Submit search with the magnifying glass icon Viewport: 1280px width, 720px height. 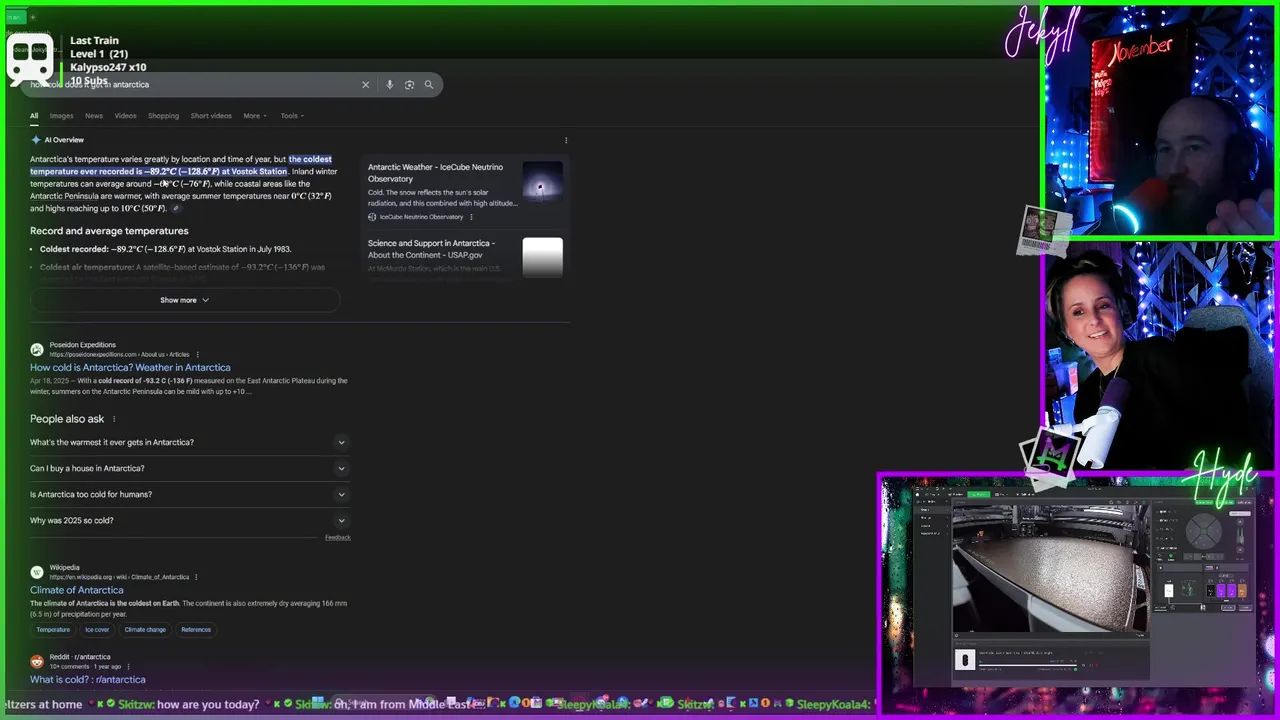[429, 85]
